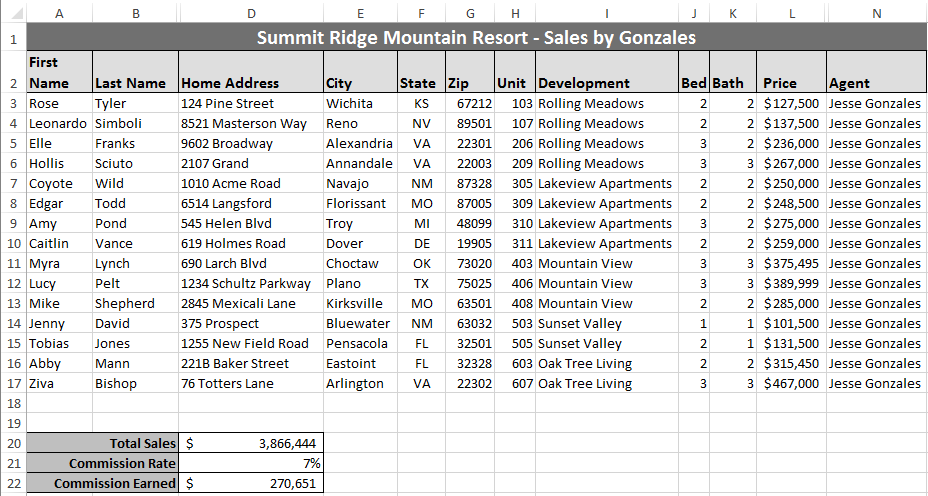Select the Development header cell
Screen dimensions: 928x496
(607, 72)
